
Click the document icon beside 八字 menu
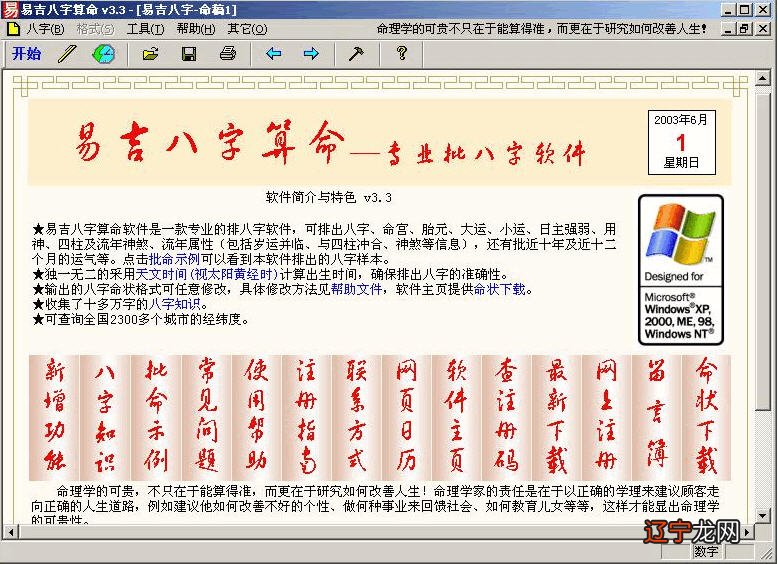[12, 29]
